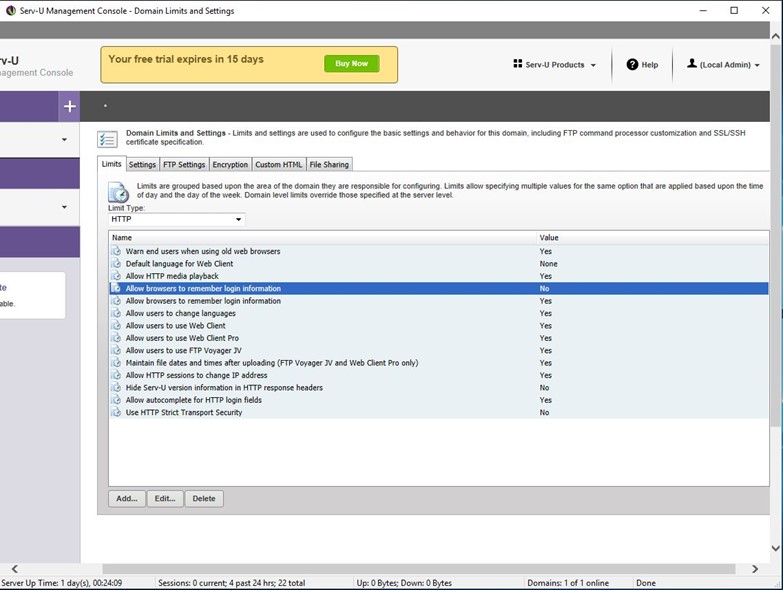This screenshot has width=783, height=590.
Task: Click the Name column header
Action: coord(323,238)
